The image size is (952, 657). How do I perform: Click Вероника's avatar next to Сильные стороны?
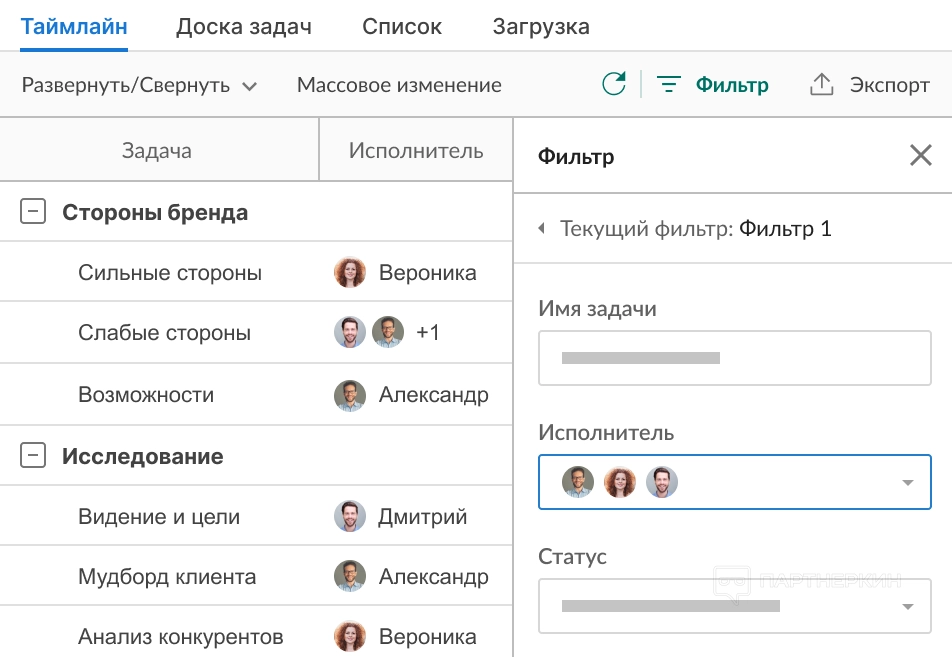click(x=350, y=273)
